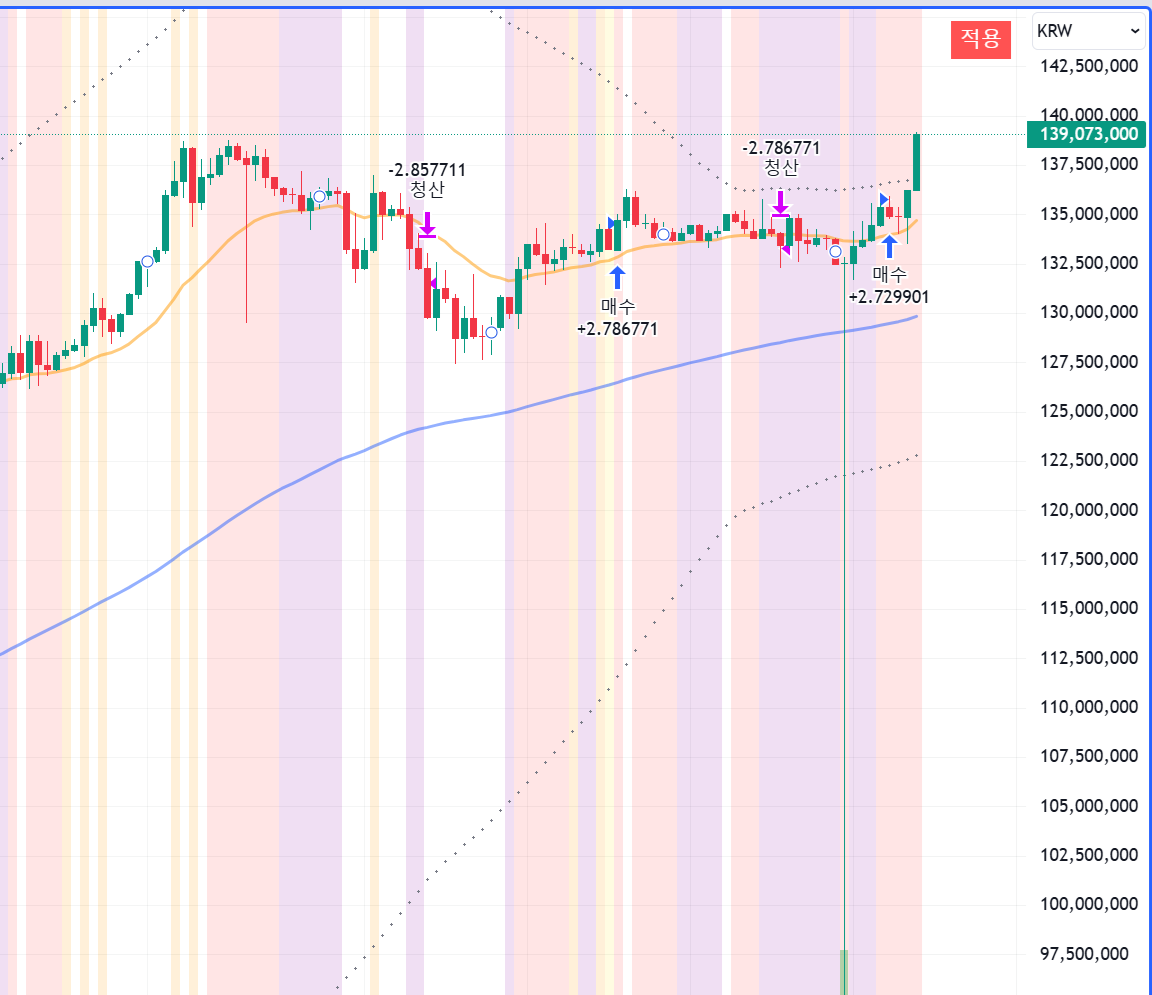Select the white circle marker at the chart's lowest dip
Screen dimensions: 1152x995
coord(491,332)
